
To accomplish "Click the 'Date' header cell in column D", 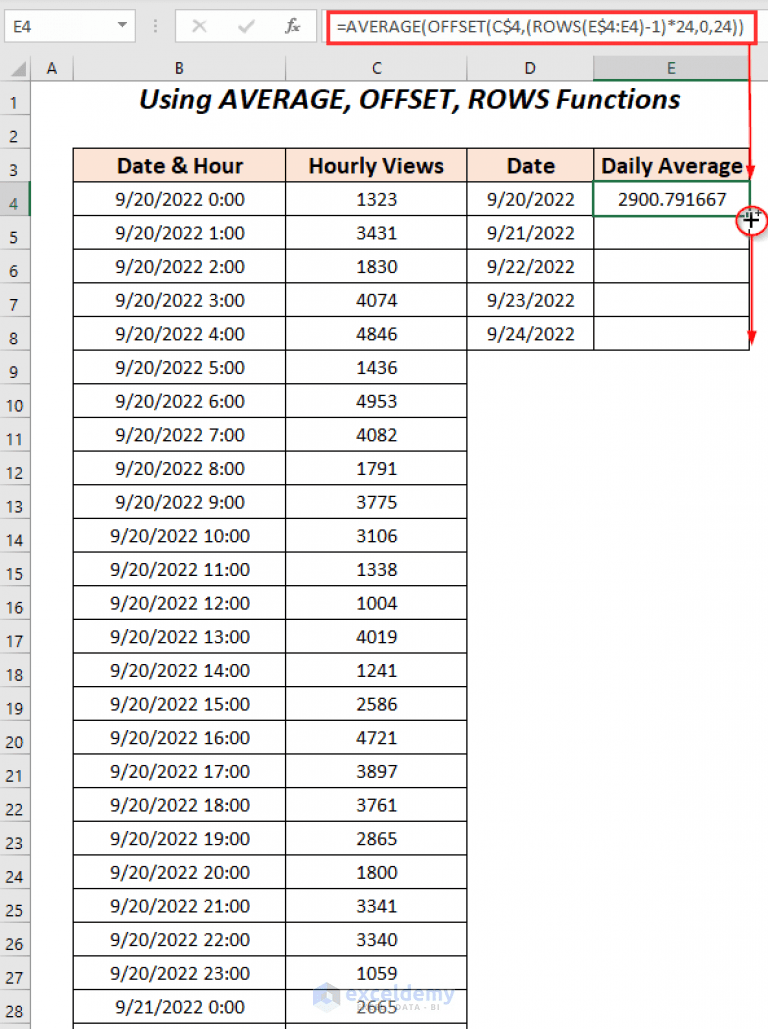I will [530, 165].
